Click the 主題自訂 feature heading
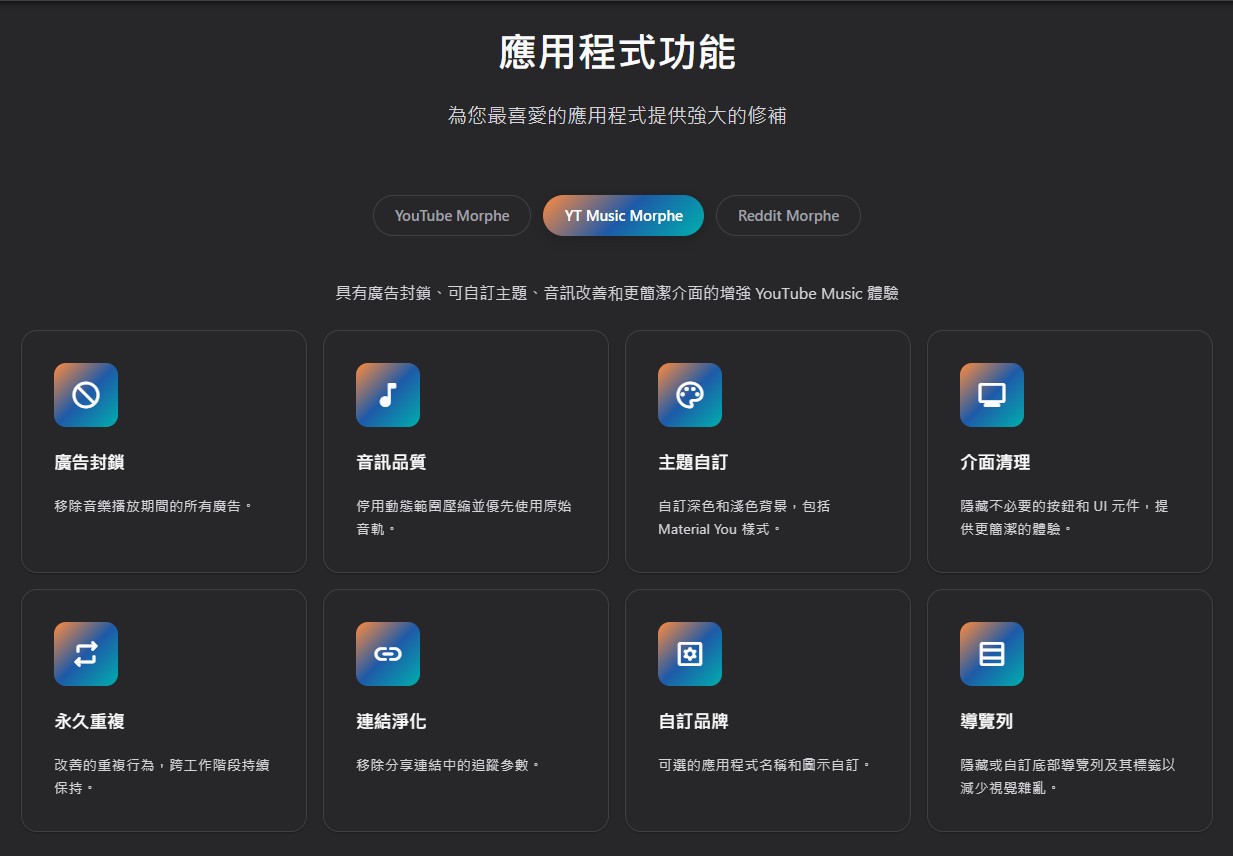The height and width of the screenshot is (856, 1233). pyautogui.click(x=693, y=463)
